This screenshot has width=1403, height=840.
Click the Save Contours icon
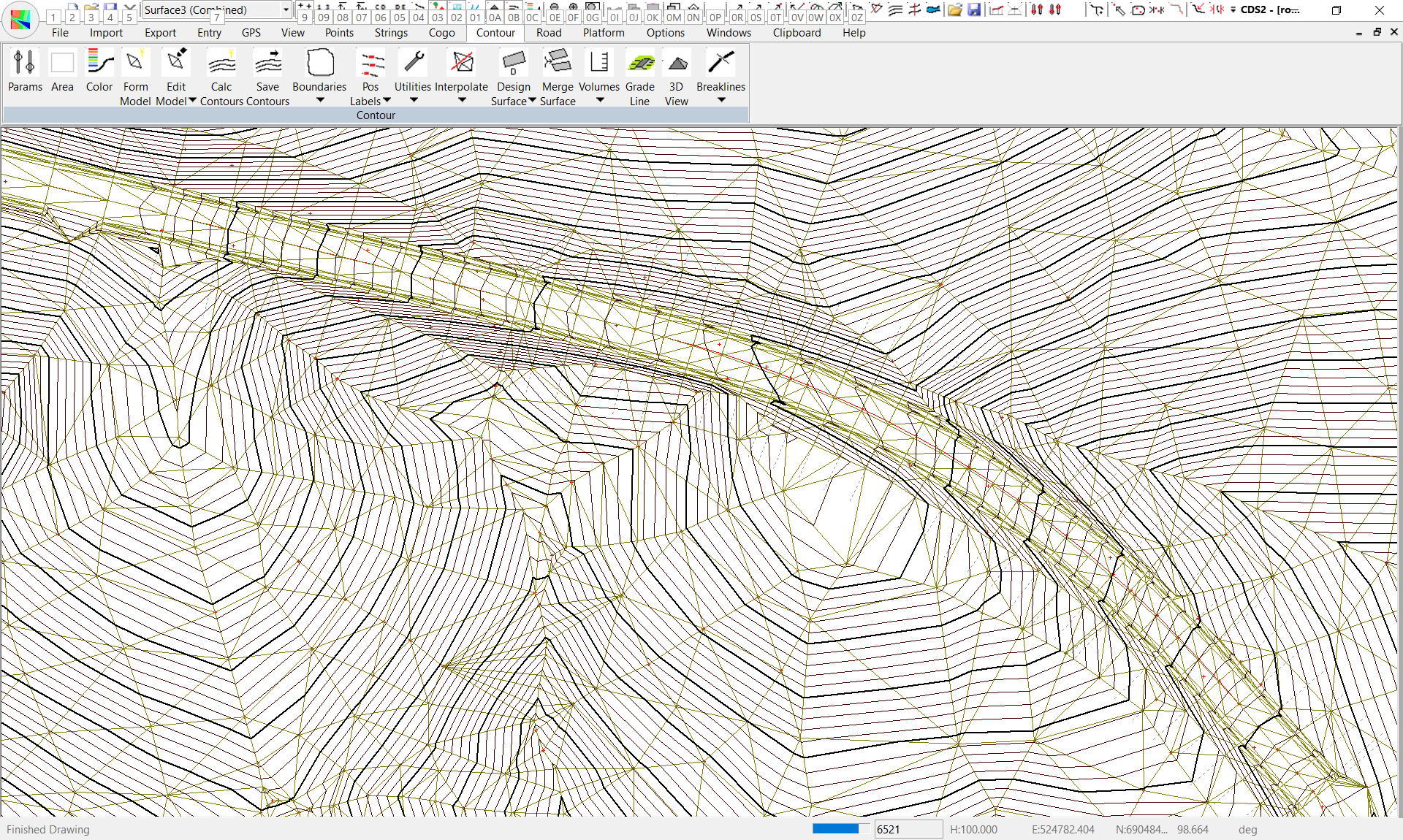click(x=267, y=64)
